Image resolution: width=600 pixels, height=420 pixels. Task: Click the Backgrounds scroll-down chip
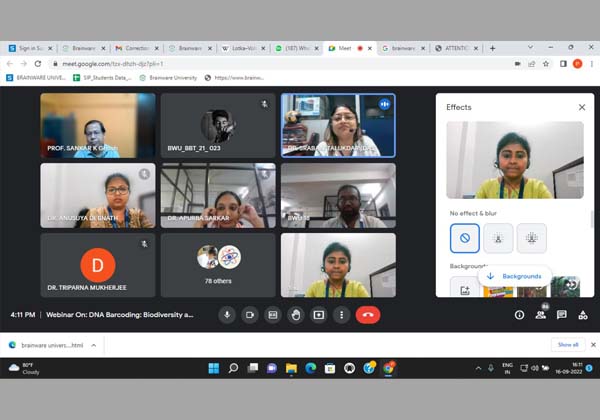click(x=515, y=276)
